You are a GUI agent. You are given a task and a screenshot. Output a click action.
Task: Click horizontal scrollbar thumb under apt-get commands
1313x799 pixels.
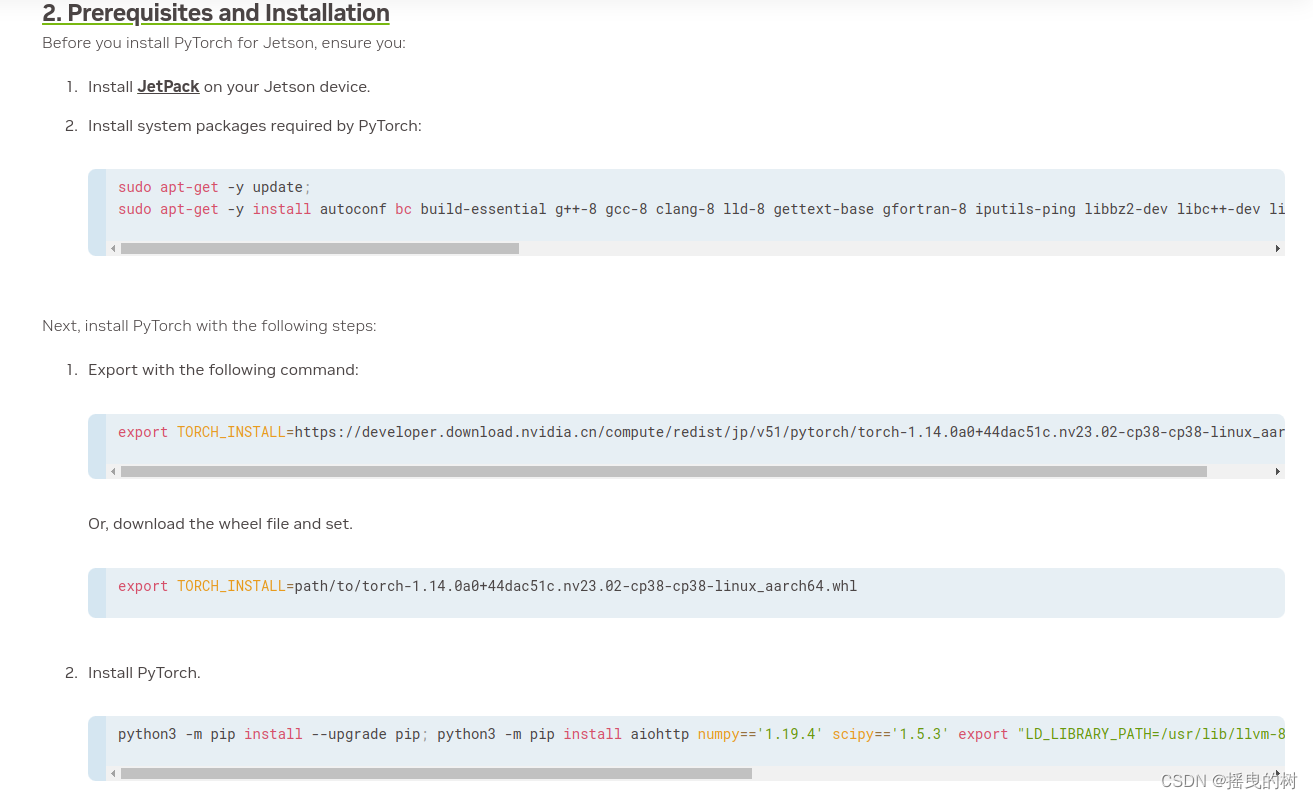point(320,248)
